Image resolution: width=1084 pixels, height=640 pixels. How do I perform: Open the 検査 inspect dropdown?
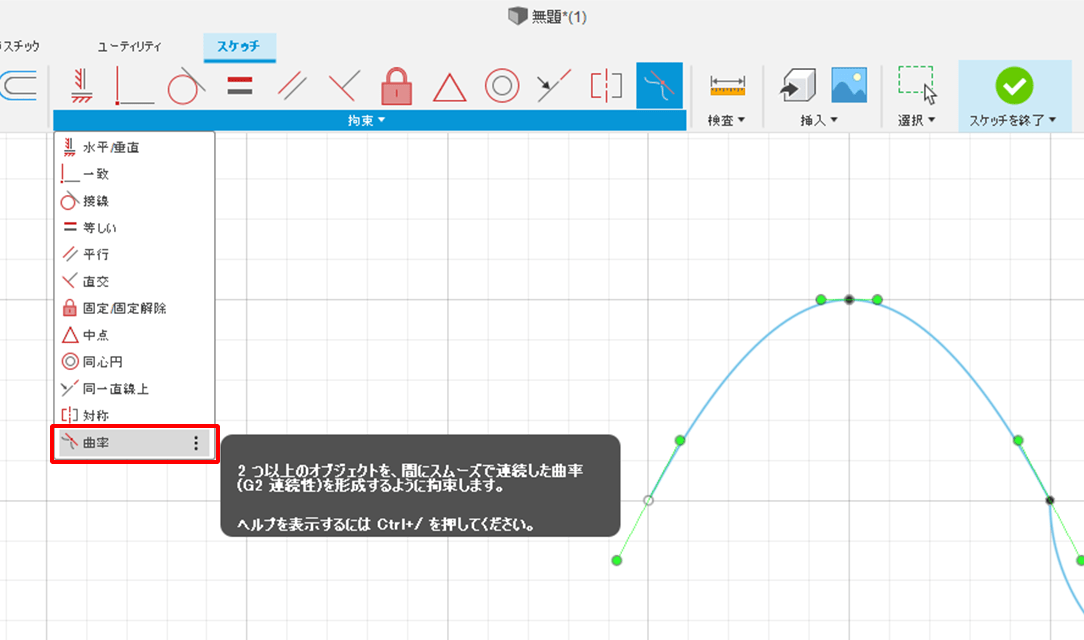point(727,120)
